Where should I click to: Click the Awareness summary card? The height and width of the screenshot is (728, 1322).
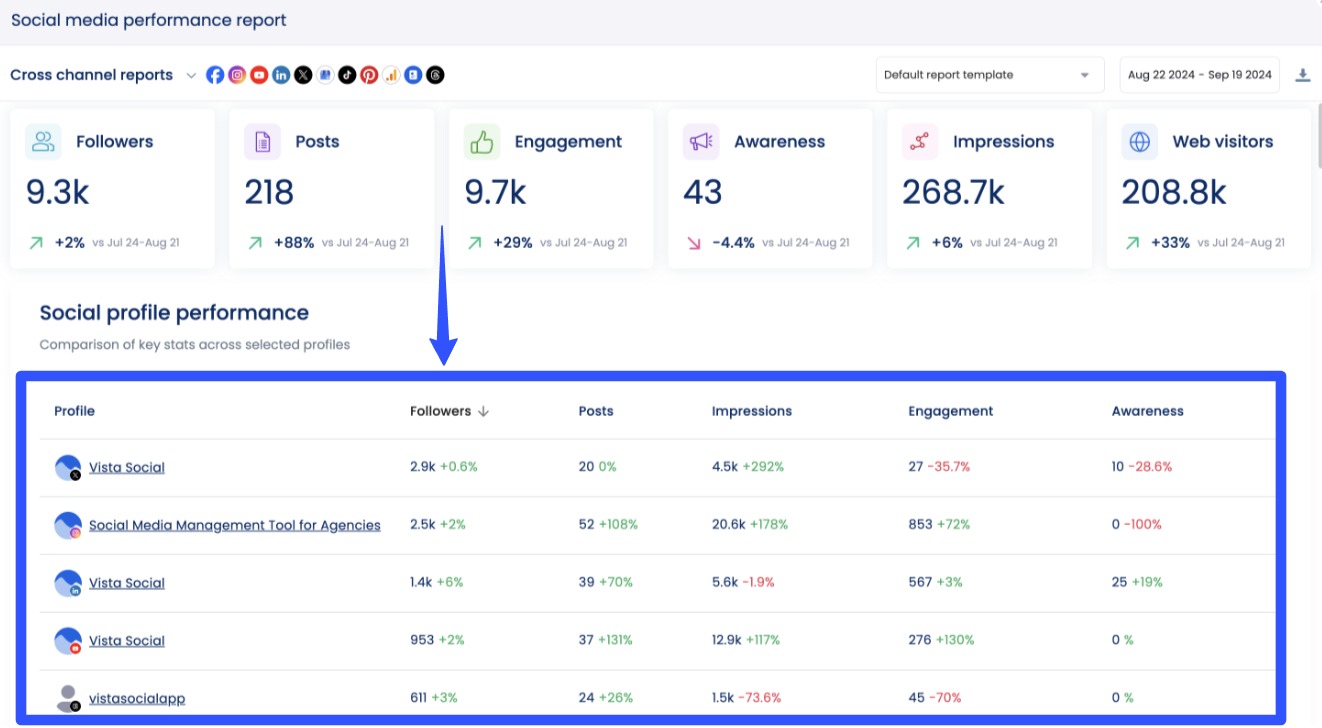[769, 189]
